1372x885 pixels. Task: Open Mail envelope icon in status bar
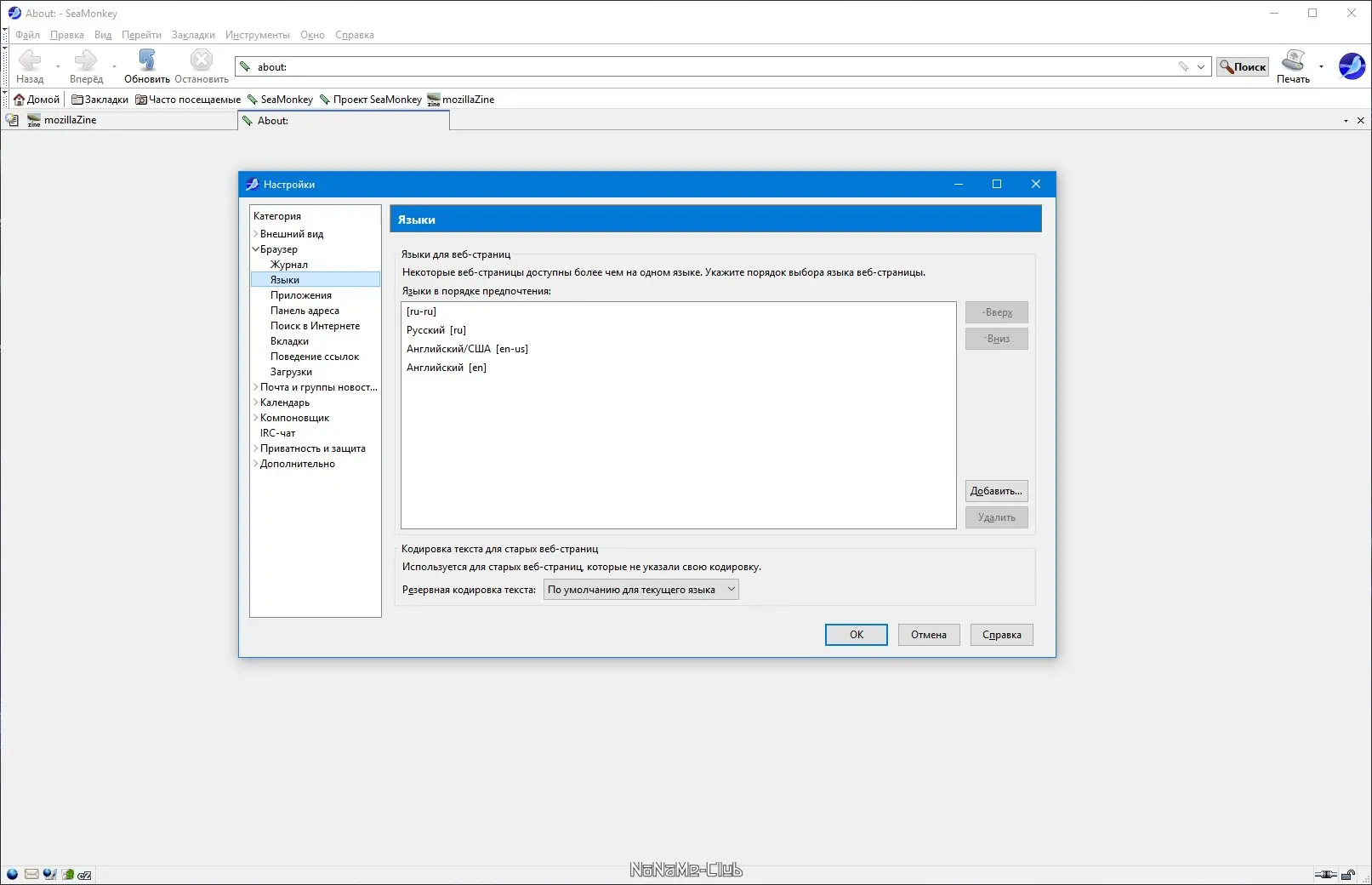(x=31, y=874)
